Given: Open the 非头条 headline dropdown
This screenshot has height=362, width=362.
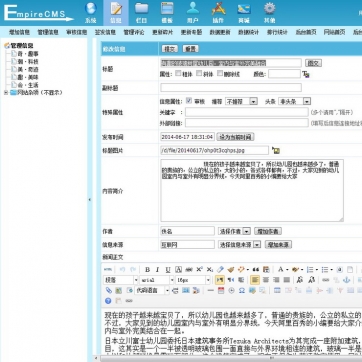Looking at the screenshot, I should coord(295,101).
